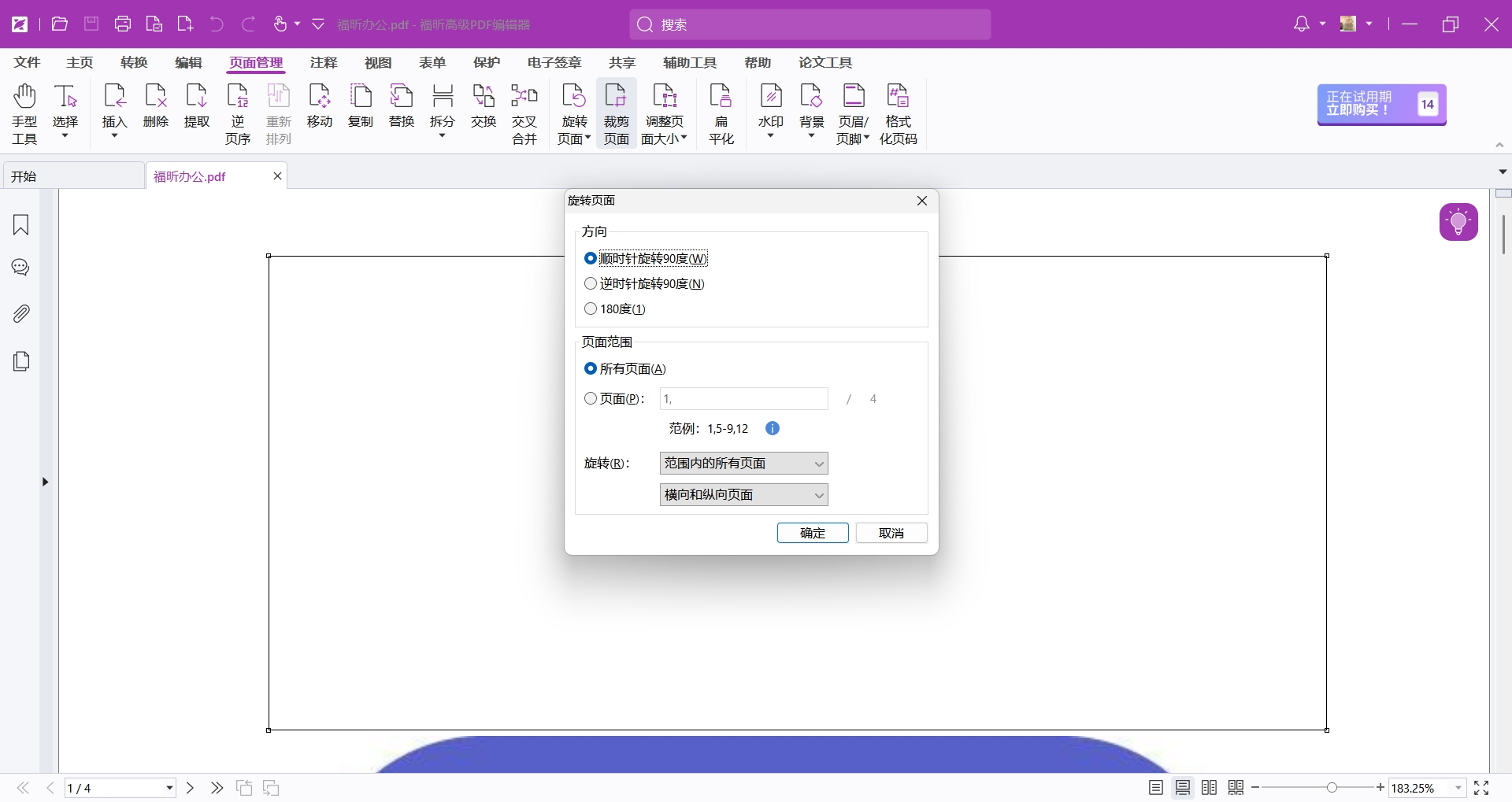
Task: Select counterclockwise 90 degrees (逆时针旋转90度) option
Action: (591, 284)
